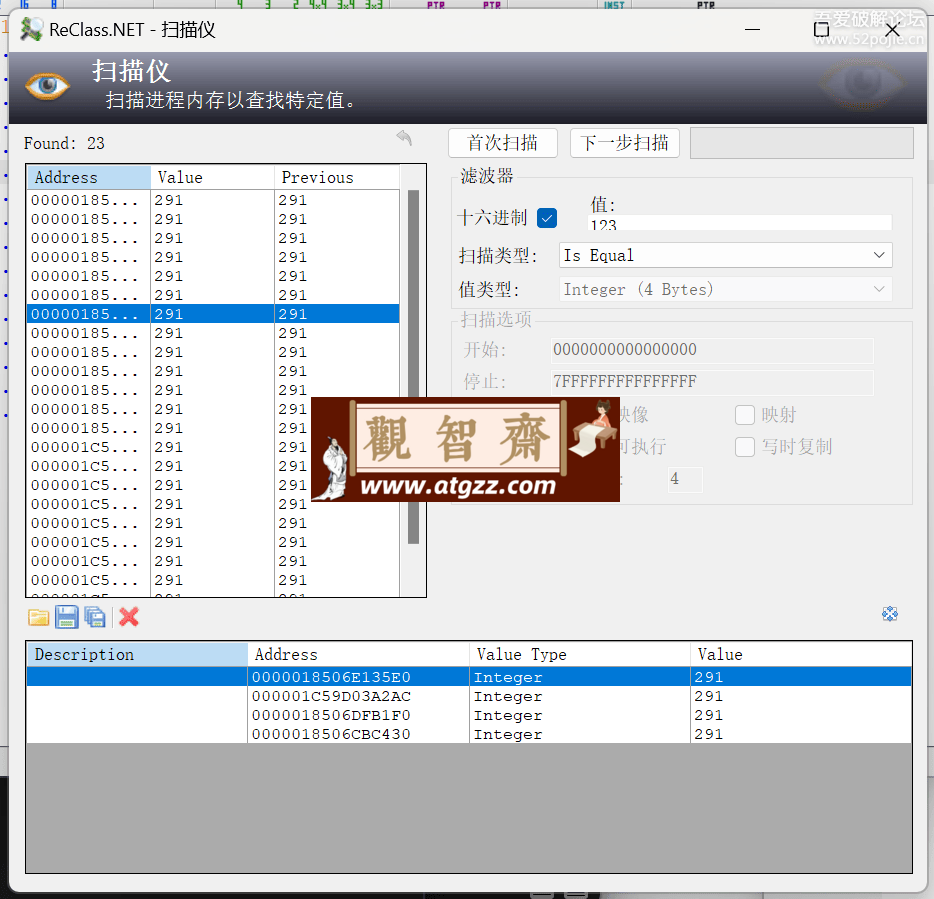Save address records with floppy icon
Screen dimensions: 934x899
[67, 617]
